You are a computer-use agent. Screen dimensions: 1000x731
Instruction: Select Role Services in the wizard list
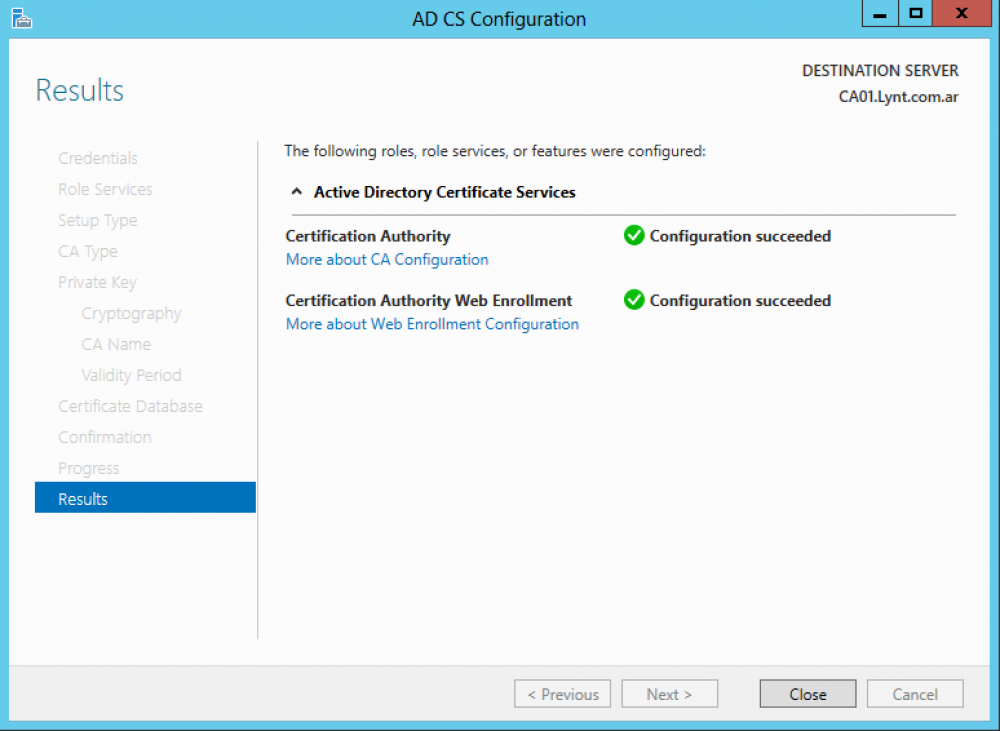[x=105, y=189]
